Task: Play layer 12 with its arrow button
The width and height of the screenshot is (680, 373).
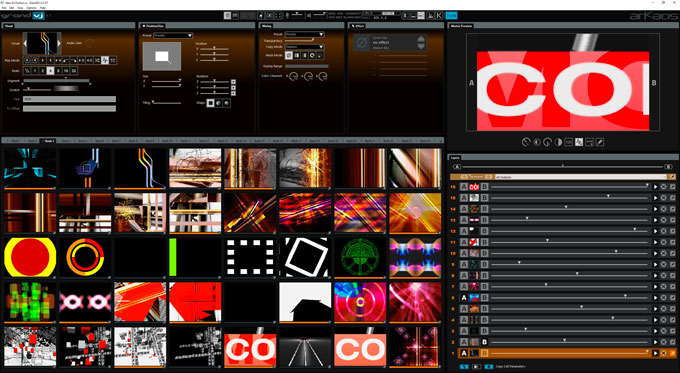Action: [655, 231]
